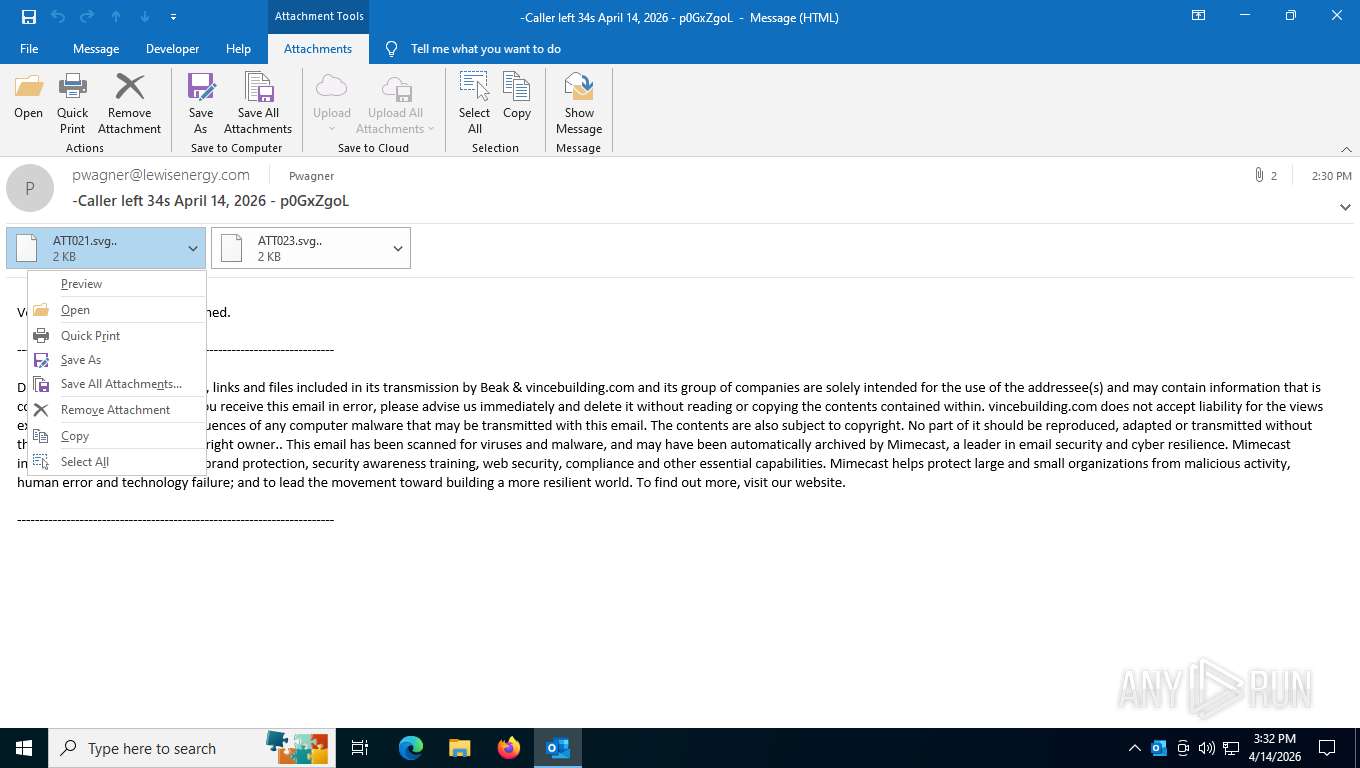Image resolution: width=1360 pixels, height=768 pixels.
Task: Open the Help tab
Action: [238, 49]
